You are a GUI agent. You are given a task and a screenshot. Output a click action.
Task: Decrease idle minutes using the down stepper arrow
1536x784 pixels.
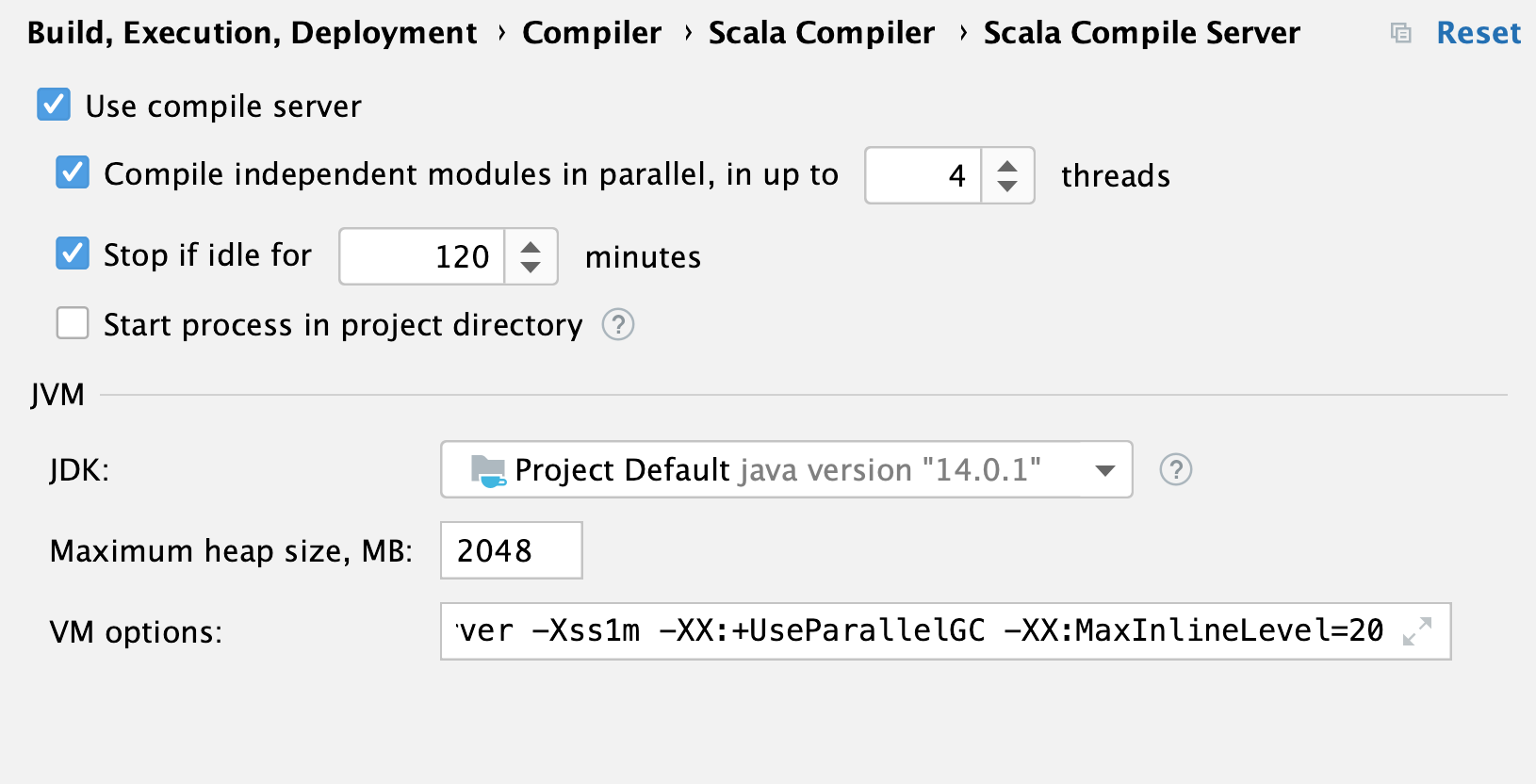[531, 268]
